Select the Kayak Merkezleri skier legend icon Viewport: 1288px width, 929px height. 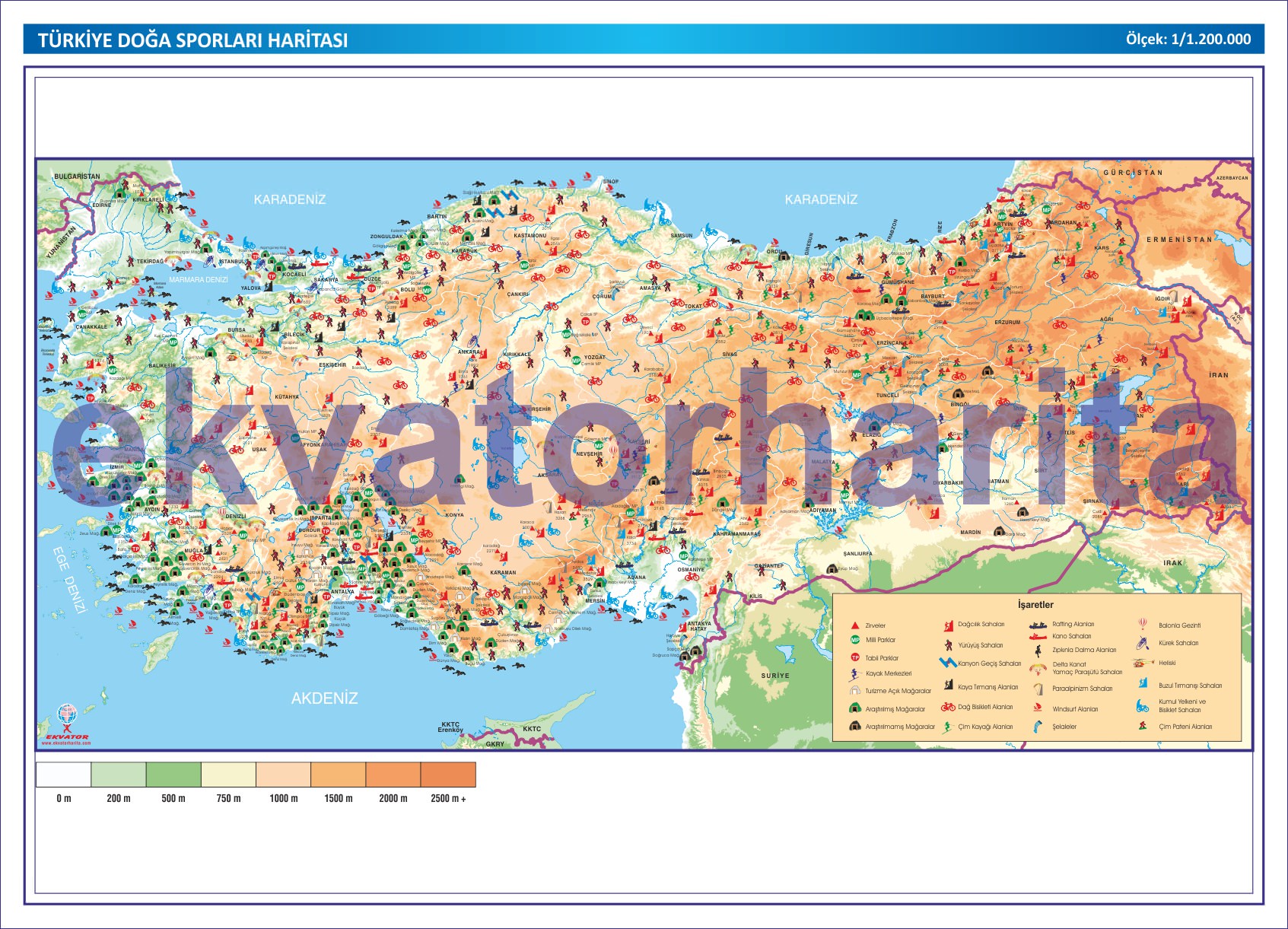coord(855,673)
